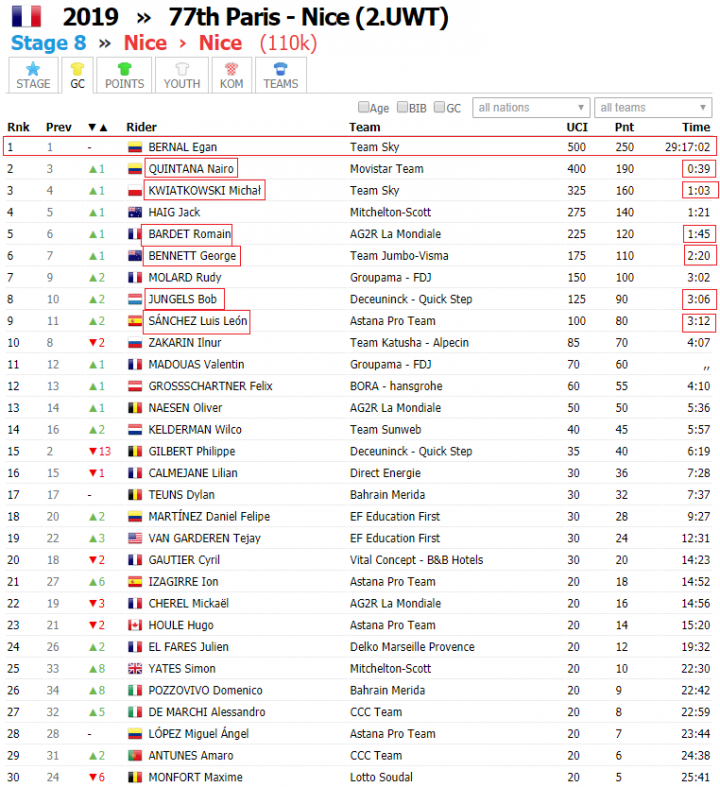Image resolution: width=720 pixels, height=787 pixels.
Task: Click Luxembourg flag beside JUNGELS Bob
Action: (x=134, y=299)
